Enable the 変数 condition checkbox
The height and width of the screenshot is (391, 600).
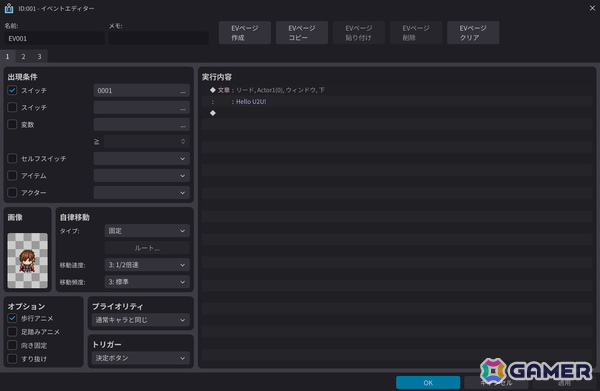click(x=12, y=124)
